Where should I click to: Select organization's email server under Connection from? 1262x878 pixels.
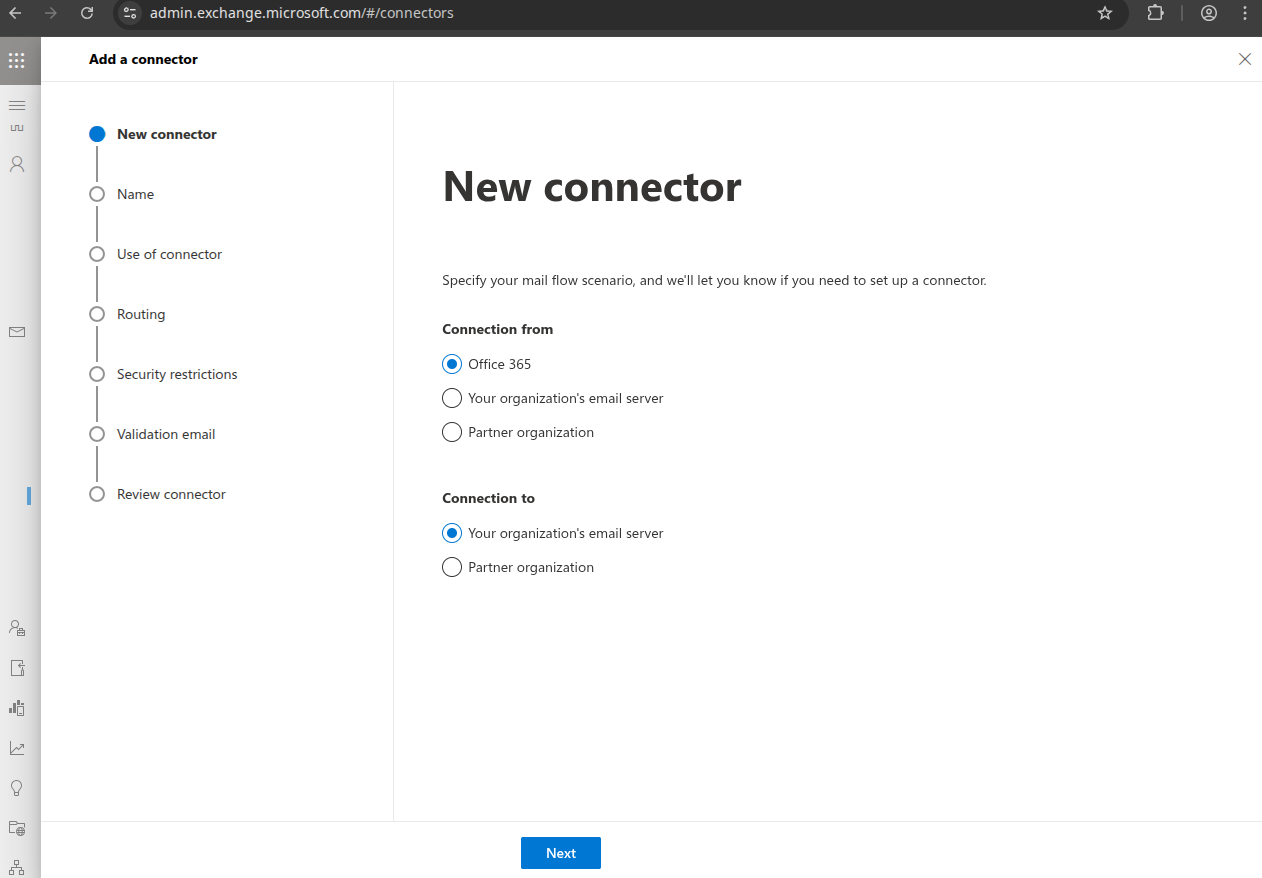(x=452, y=398)
